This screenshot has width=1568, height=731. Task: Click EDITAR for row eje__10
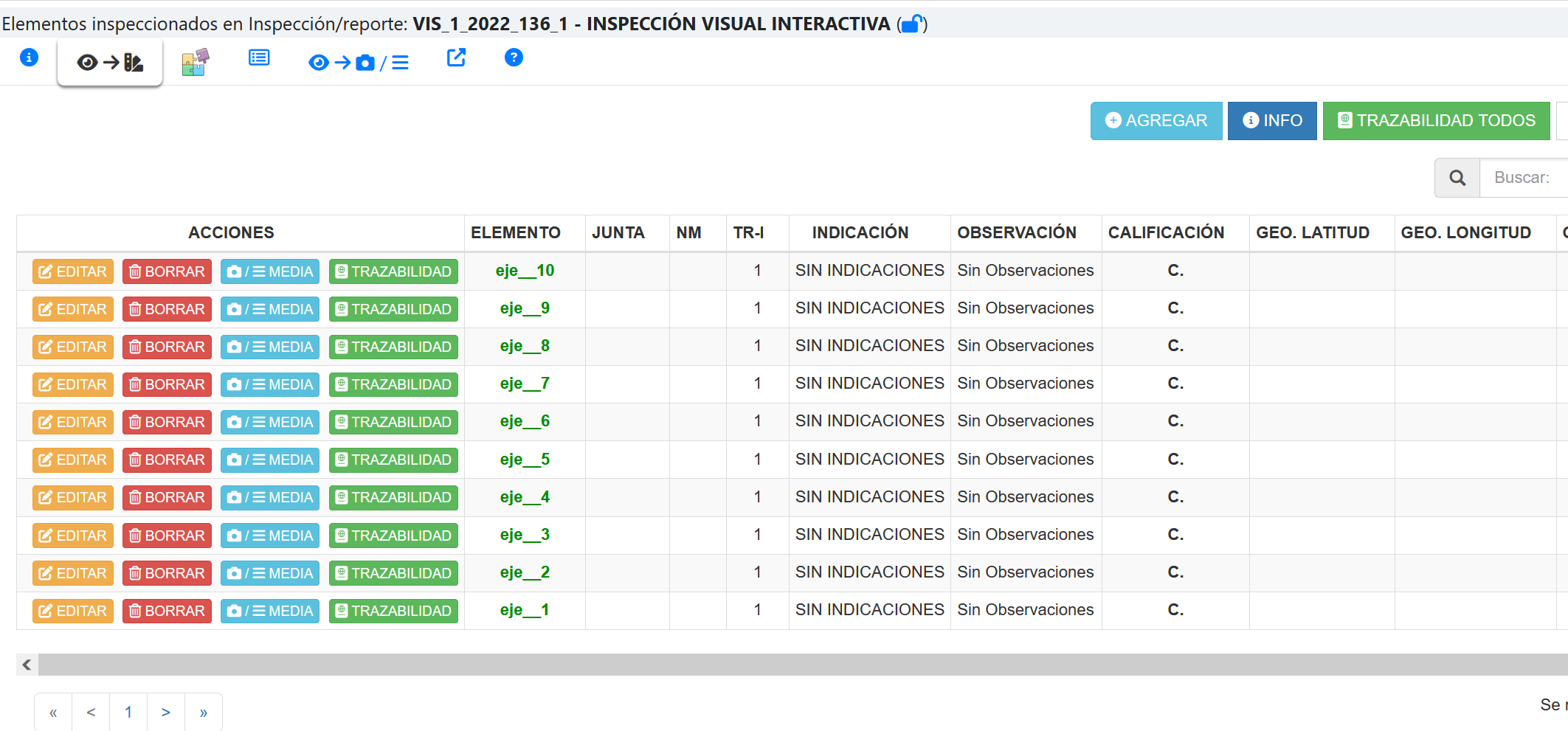point(72,271)
